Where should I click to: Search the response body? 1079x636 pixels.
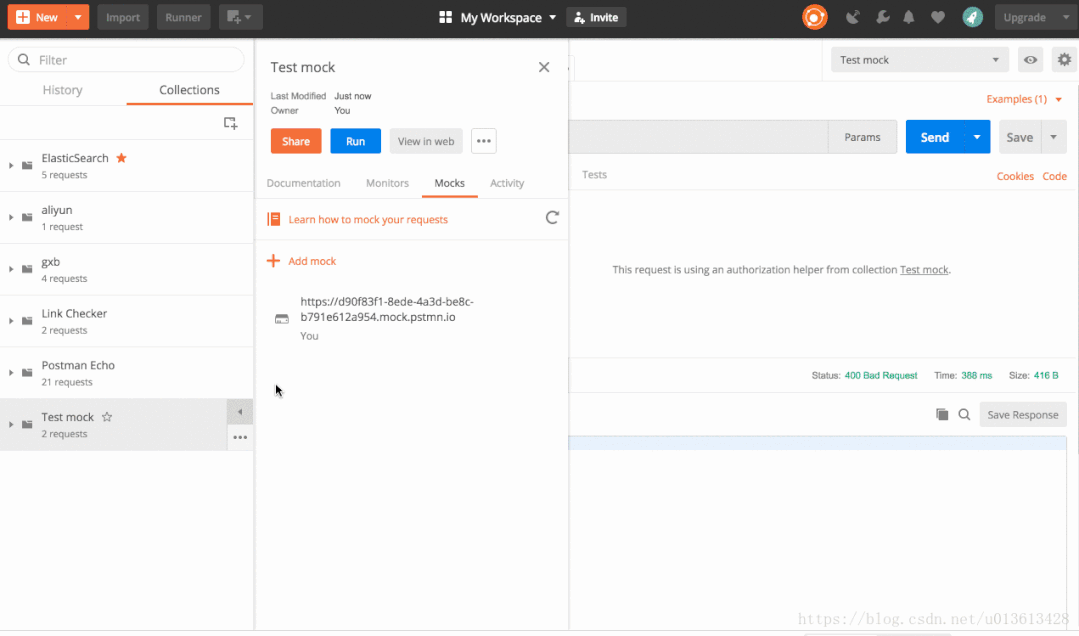[964, 414]
